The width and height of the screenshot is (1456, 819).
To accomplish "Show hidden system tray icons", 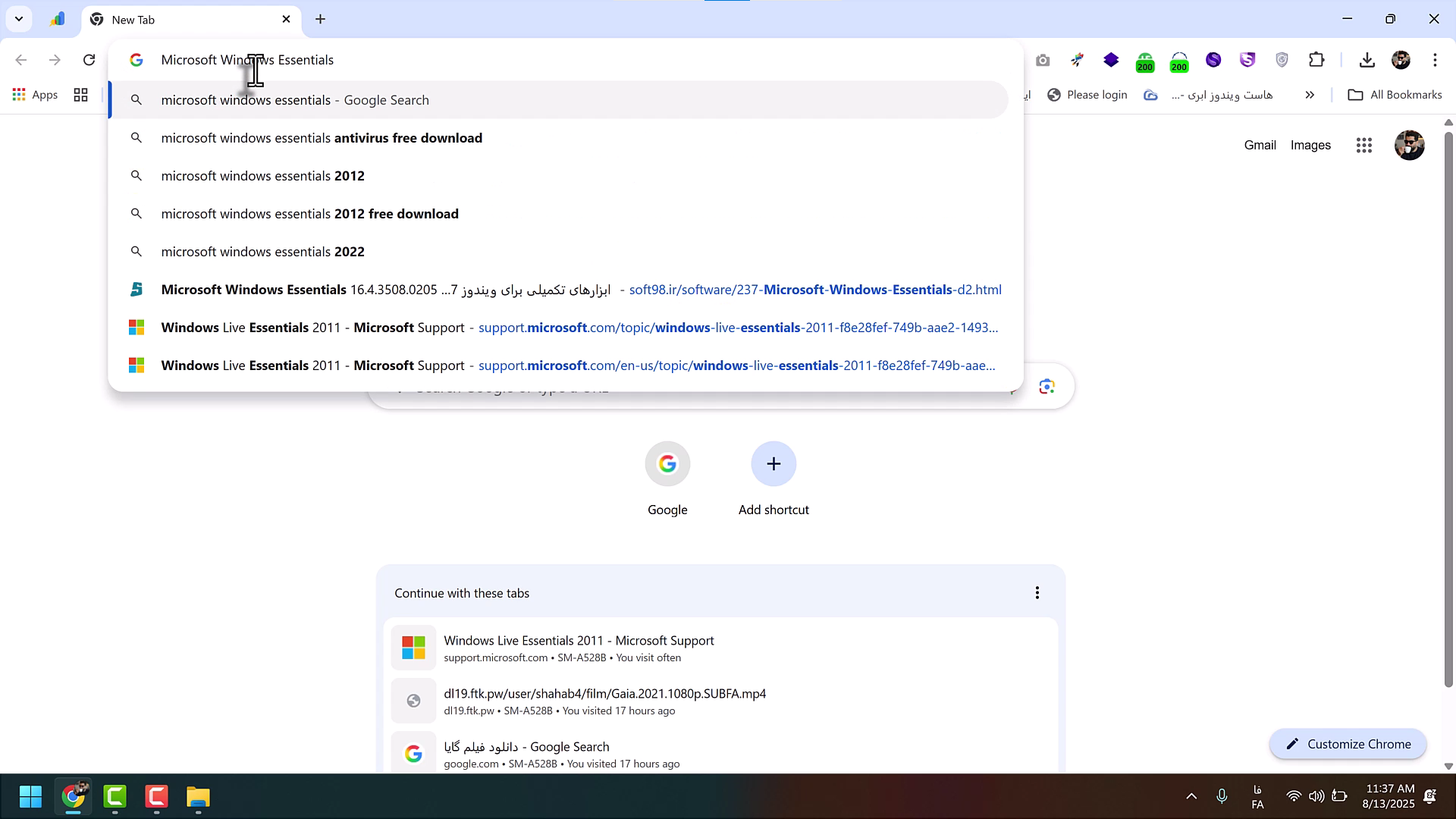I will (x=1191, y=796).
